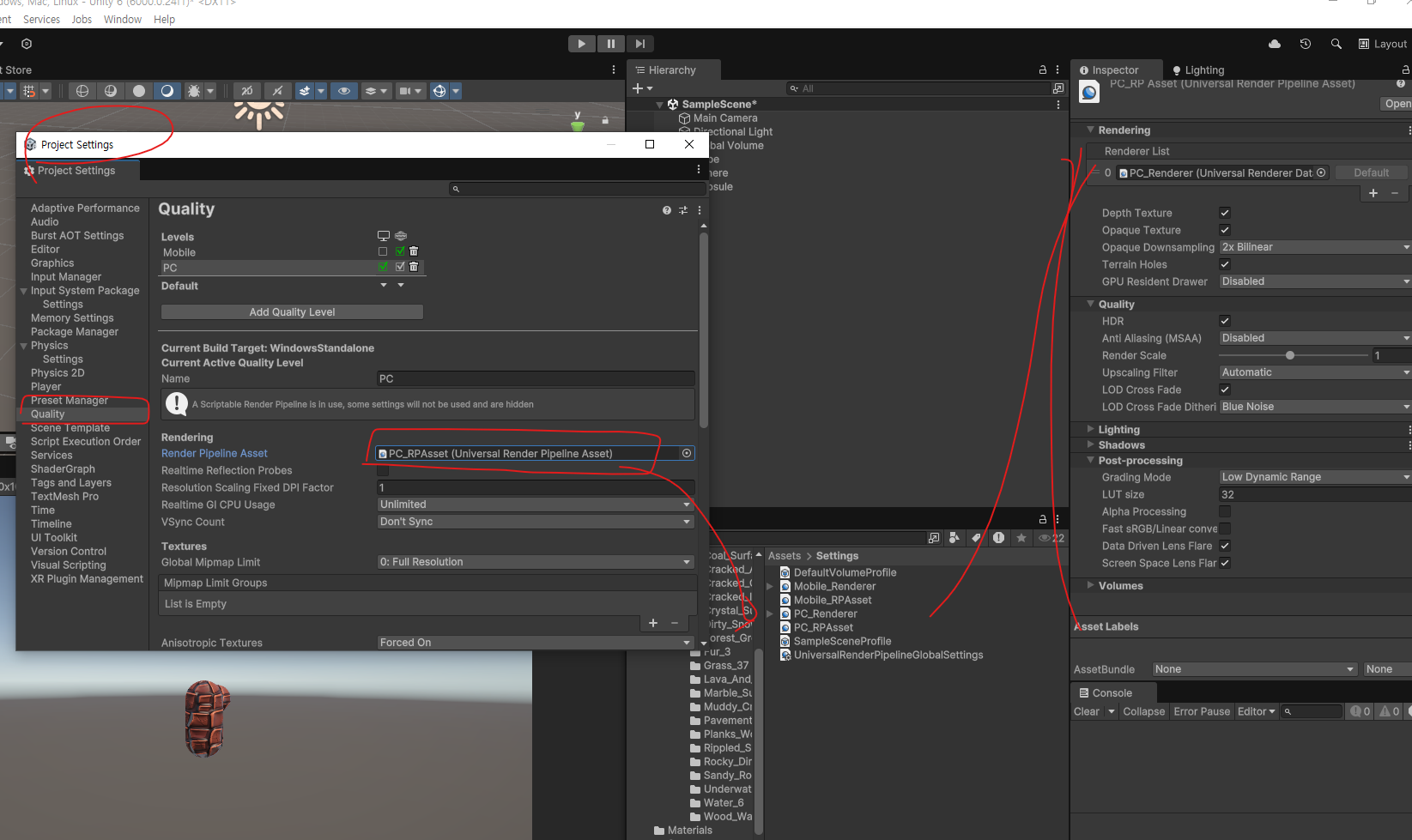Delete the PC quality level via trash icon
1412x840 pixels.
click(414, 267)
